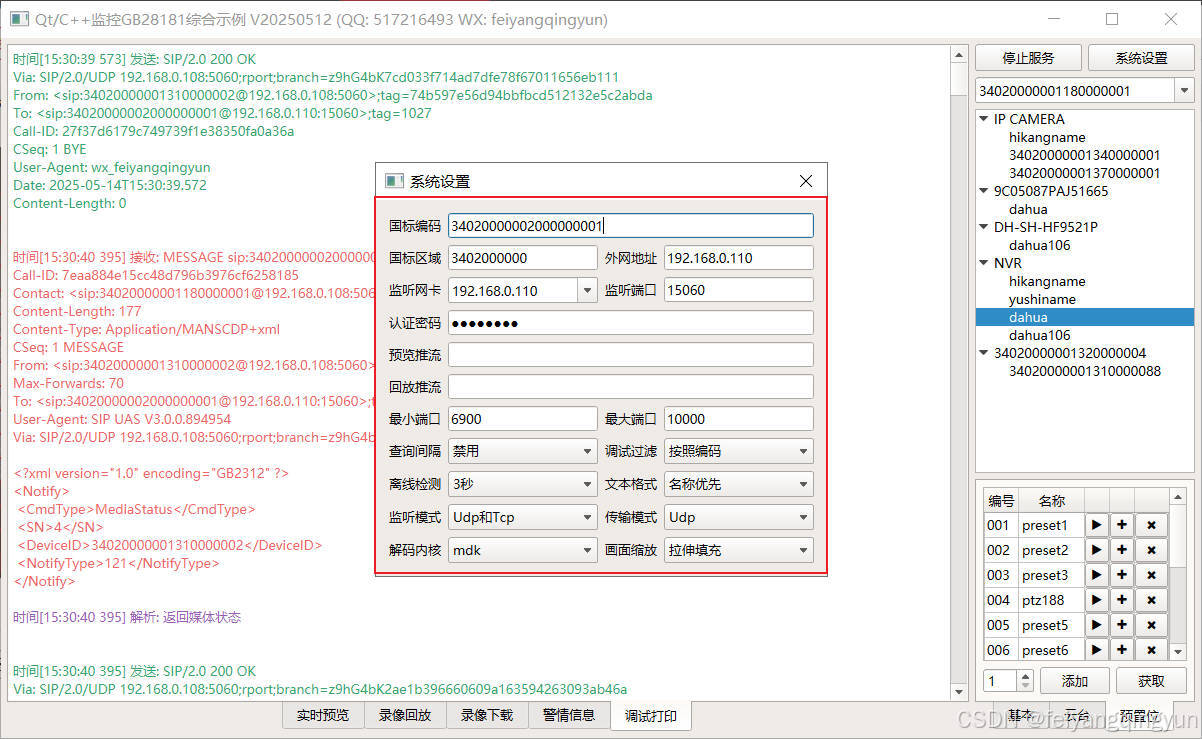Remove preset5 with the x icon
1202x739 pixels.
[x=1151, y=625]
